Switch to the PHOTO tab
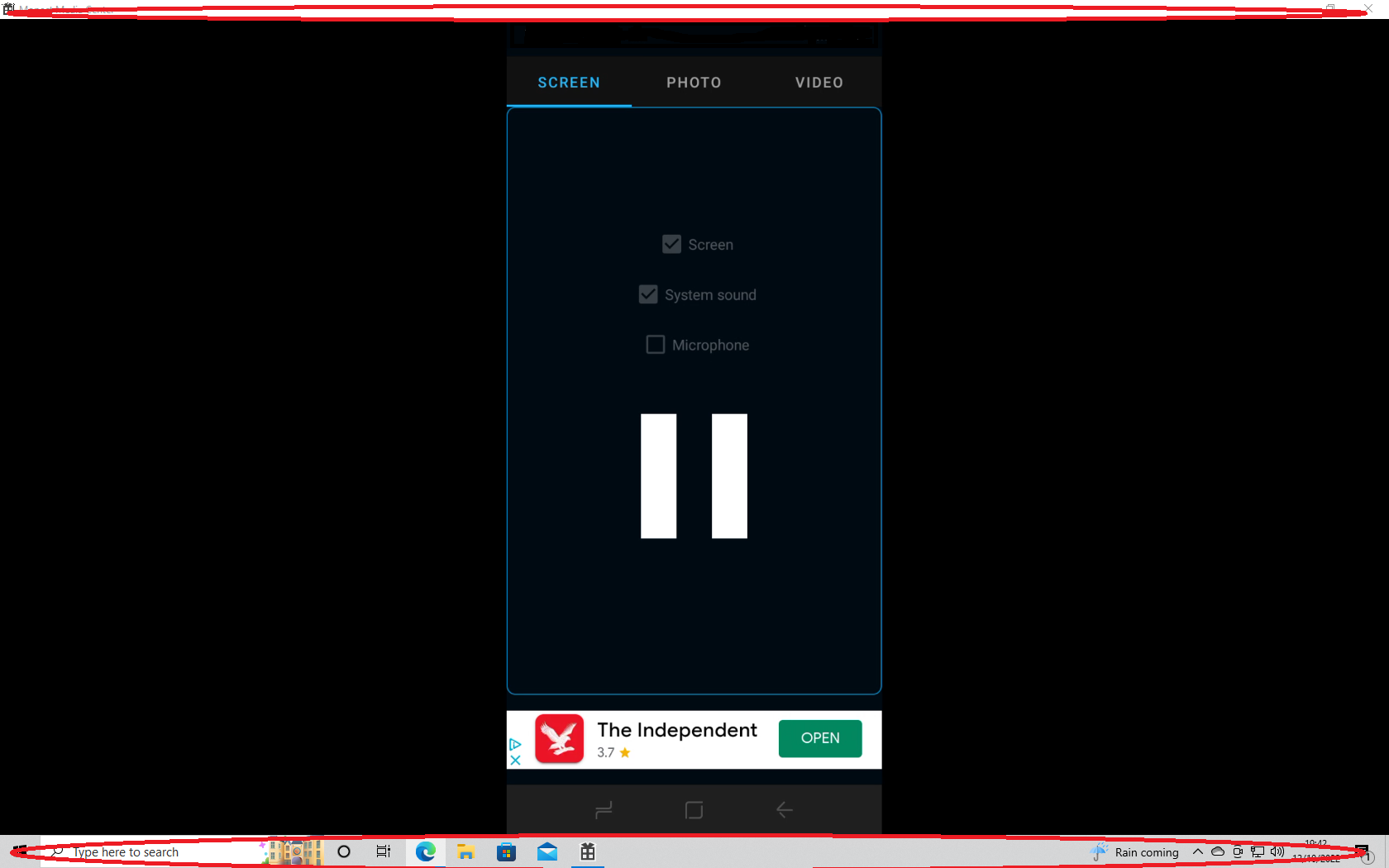 point(694,83)
